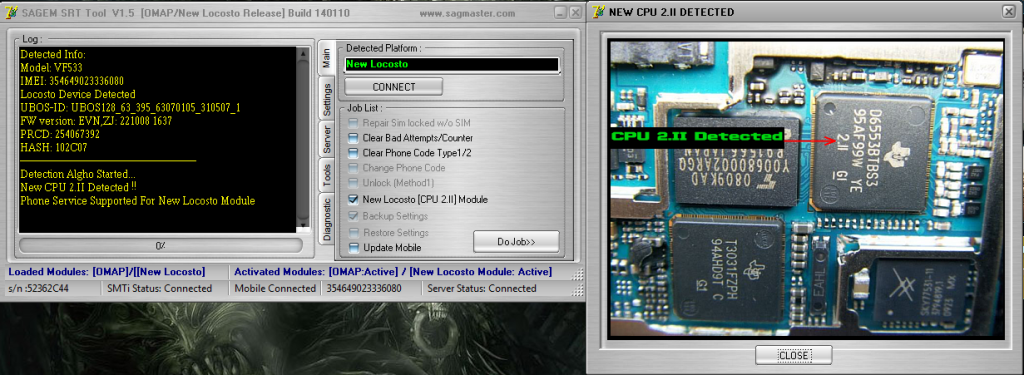Minimize the SAGEM SRT Tool window
The height and width of the screenshot is (375, 1024).
(x=561, y=12)
